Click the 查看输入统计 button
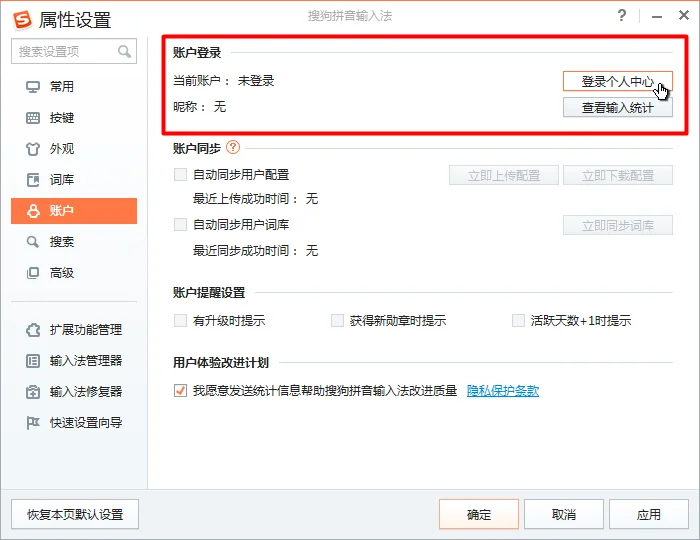 tap(617, 107)
